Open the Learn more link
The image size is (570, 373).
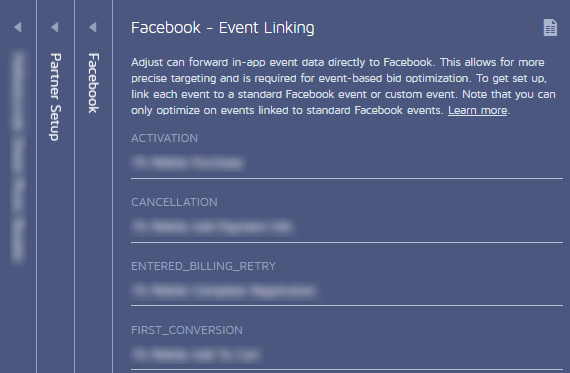pos(477,110)
